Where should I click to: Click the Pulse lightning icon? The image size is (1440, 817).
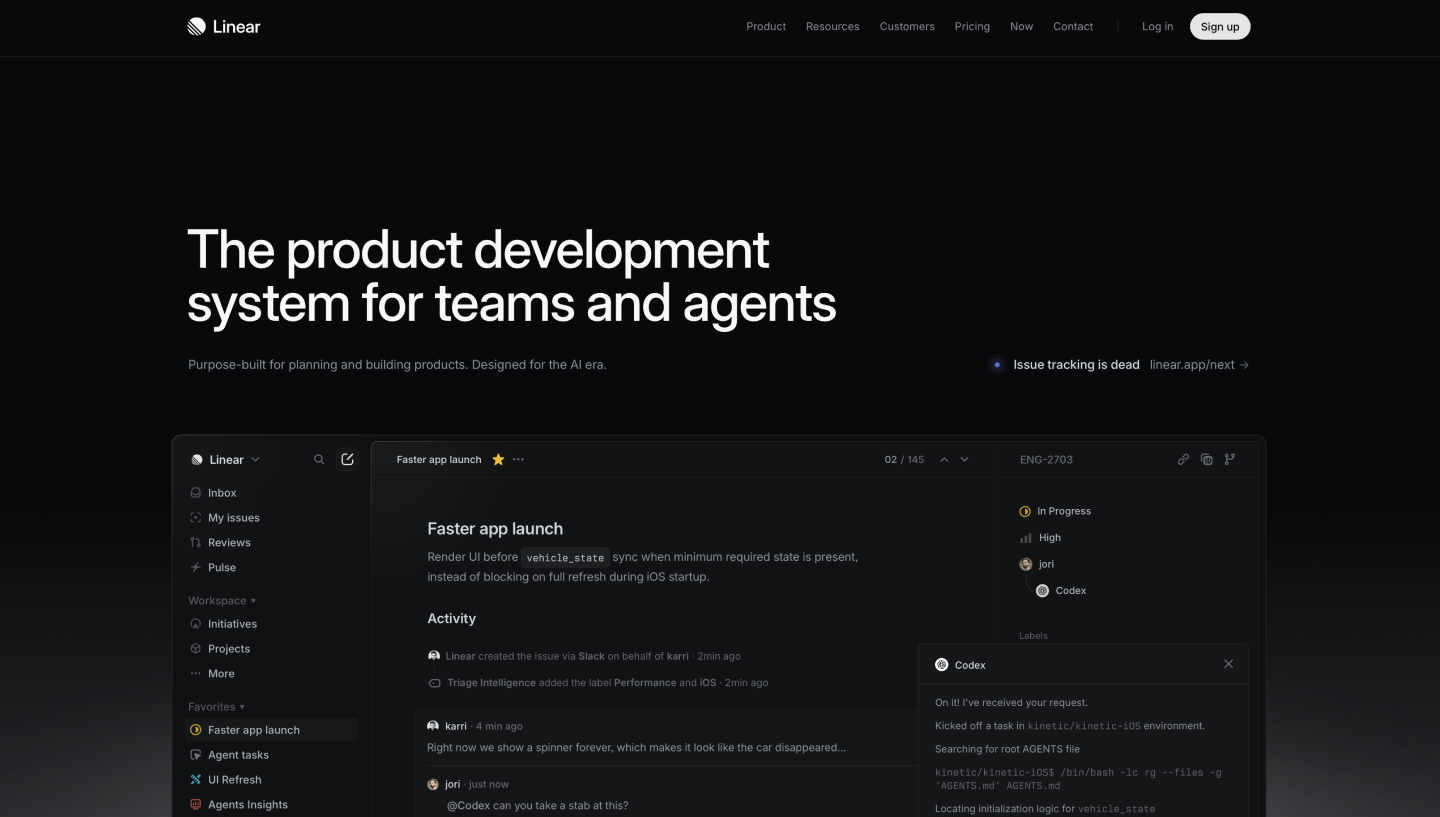tap(195, 568)
